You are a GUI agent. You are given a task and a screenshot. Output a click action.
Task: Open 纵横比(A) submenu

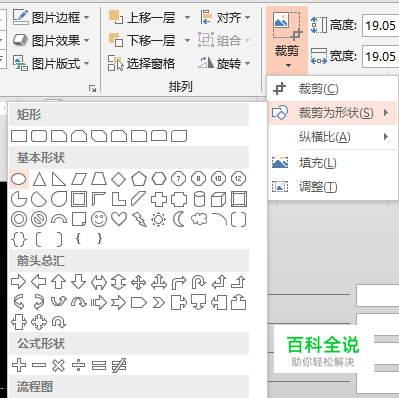click(333, 137)
